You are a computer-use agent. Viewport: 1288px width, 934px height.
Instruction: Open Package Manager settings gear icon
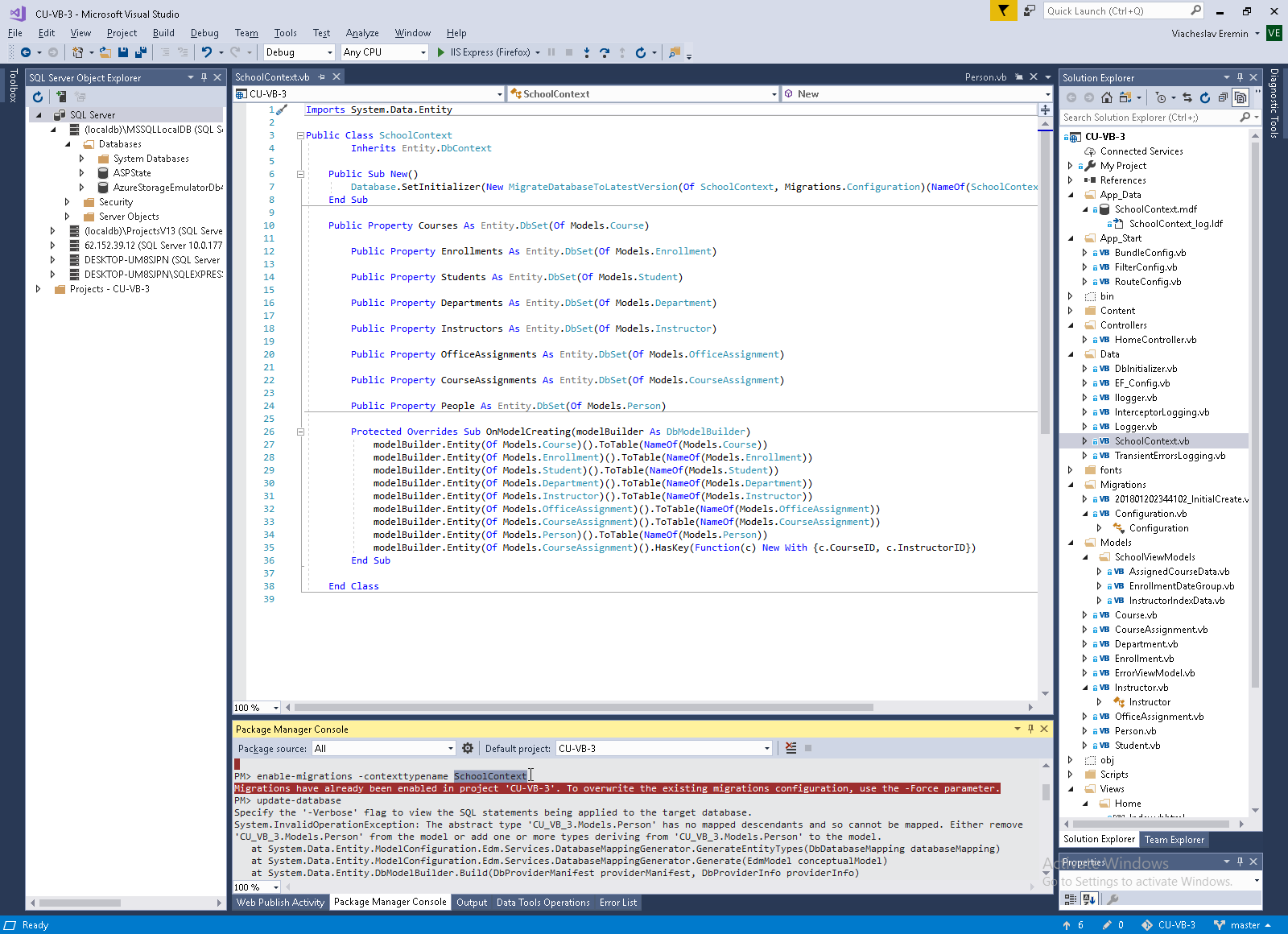pos(468,748)
